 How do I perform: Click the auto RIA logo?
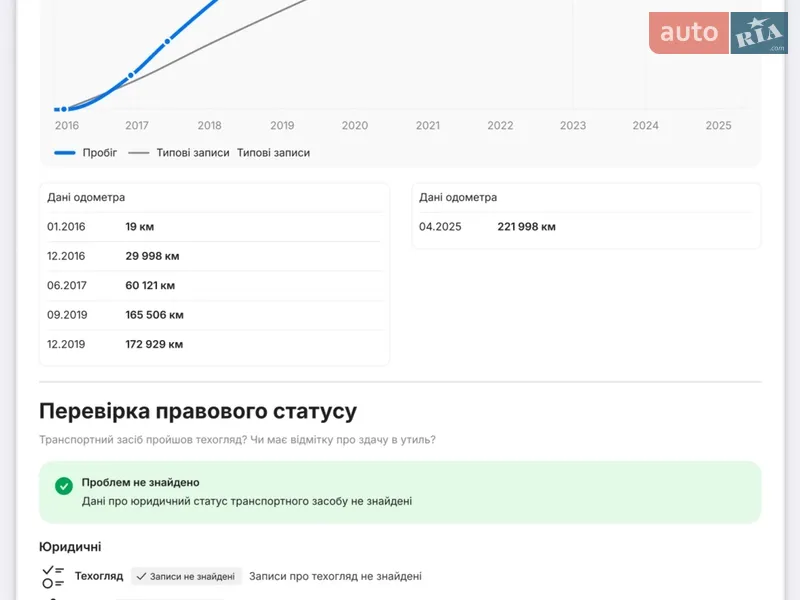[718, 33]
